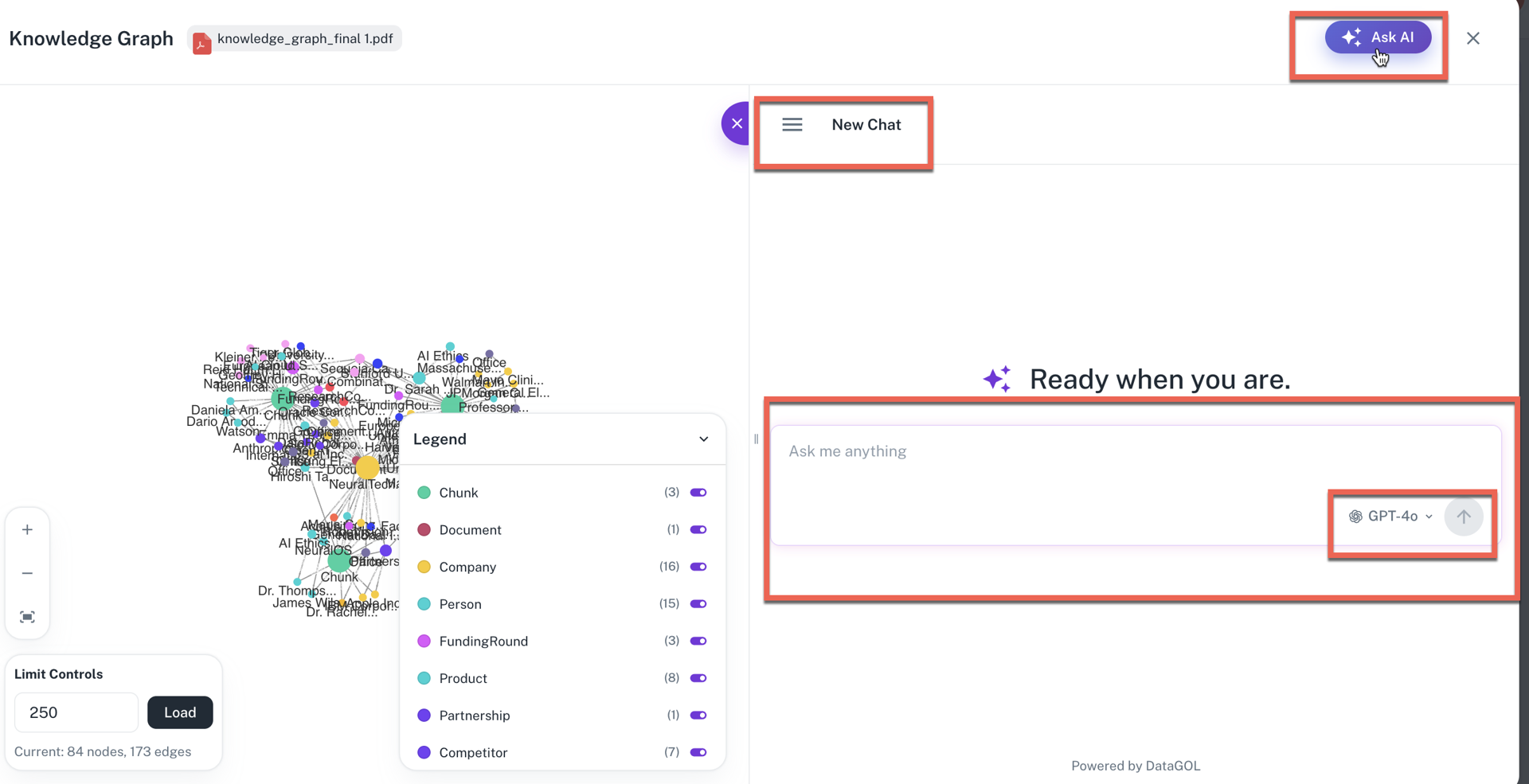
Task: Toggle the Competitor nodes switch
Action: (698, 752)
